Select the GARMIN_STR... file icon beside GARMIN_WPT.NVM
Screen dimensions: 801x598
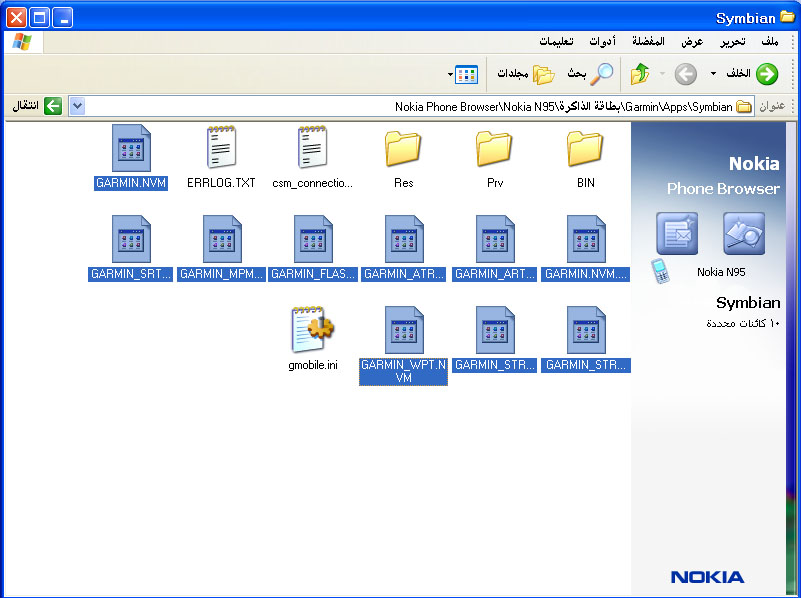(495, 330)
